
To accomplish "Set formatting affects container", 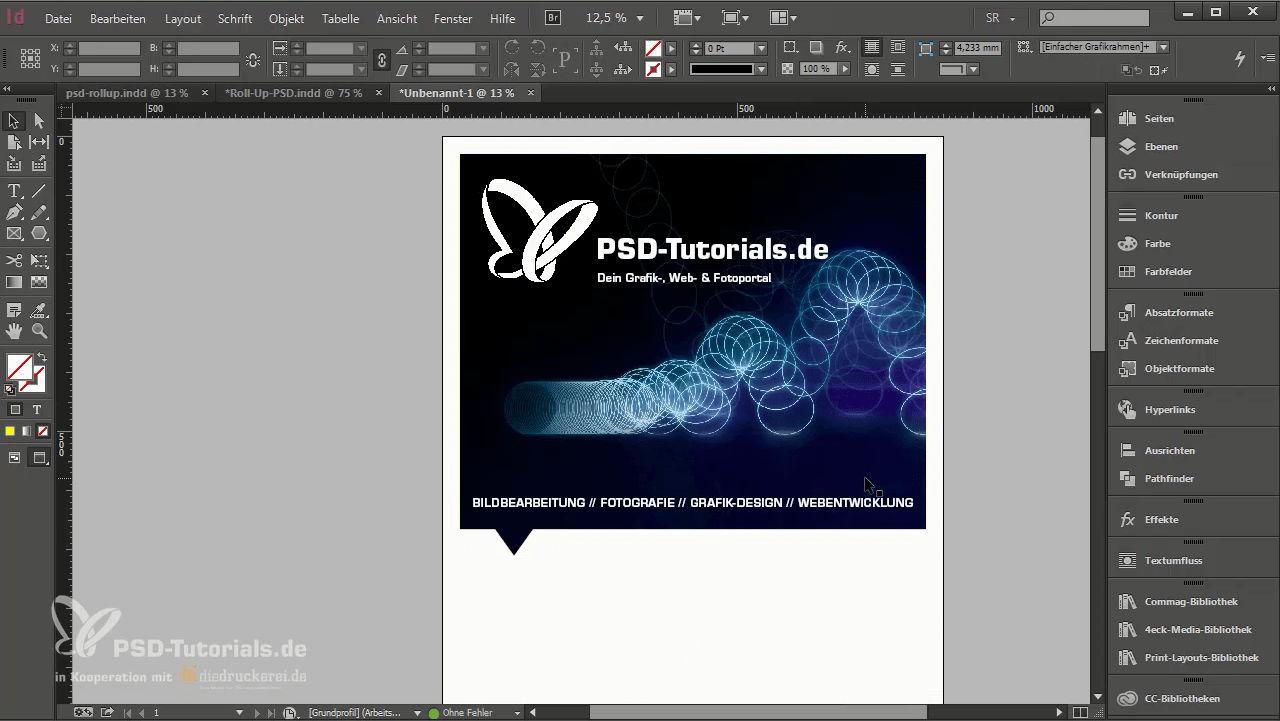I will tap(15, 410).
